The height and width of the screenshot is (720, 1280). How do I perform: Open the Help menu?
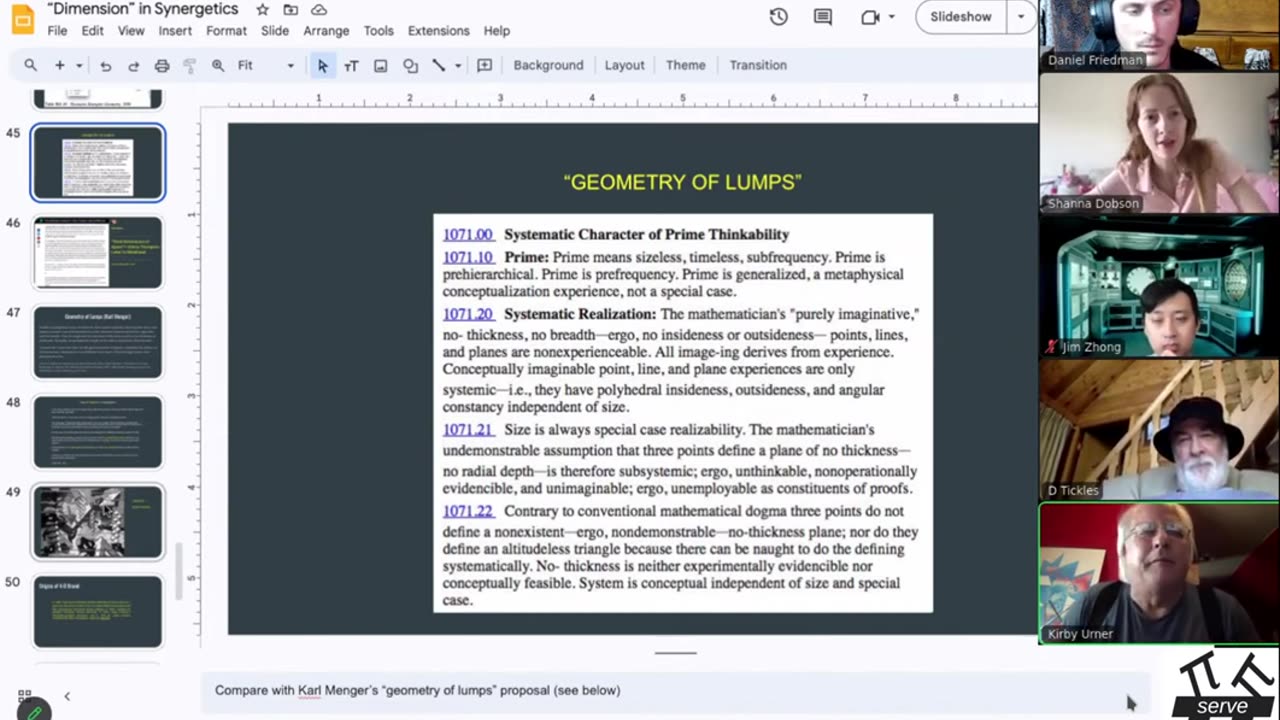click(497, 31)
